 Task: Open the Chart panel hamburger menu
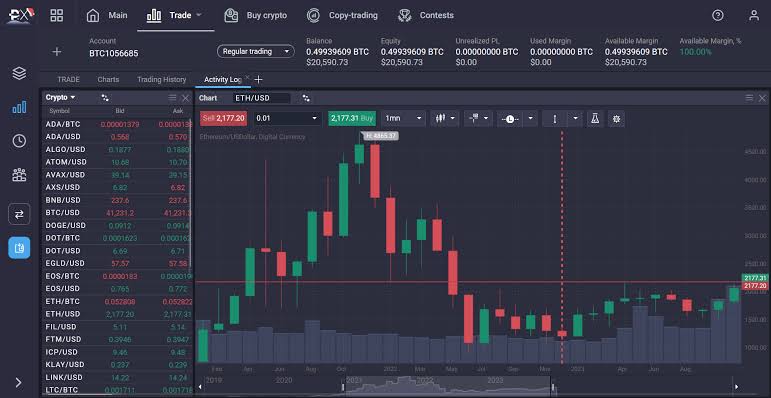click(749, 98)
